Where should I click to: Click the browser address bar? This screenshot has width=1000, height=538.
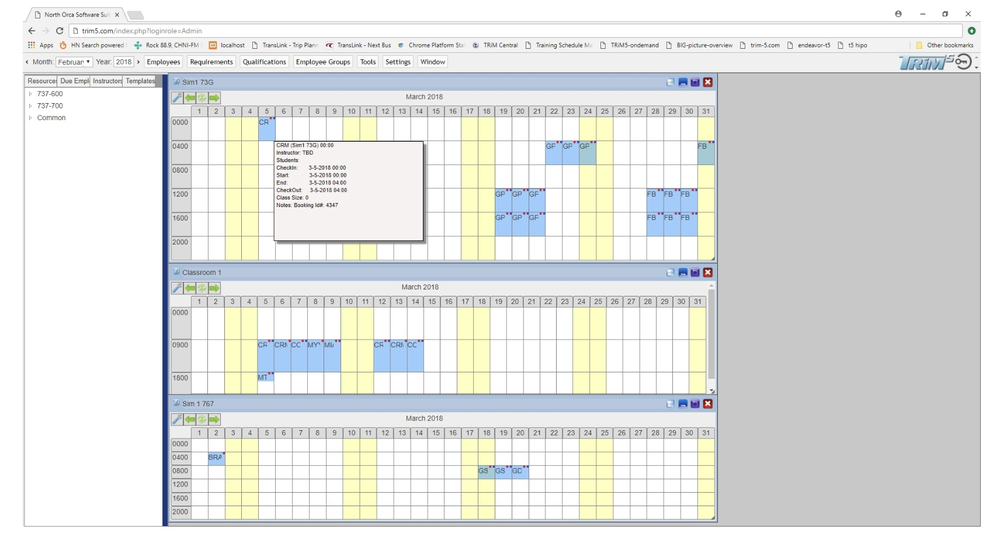(515, 31)
